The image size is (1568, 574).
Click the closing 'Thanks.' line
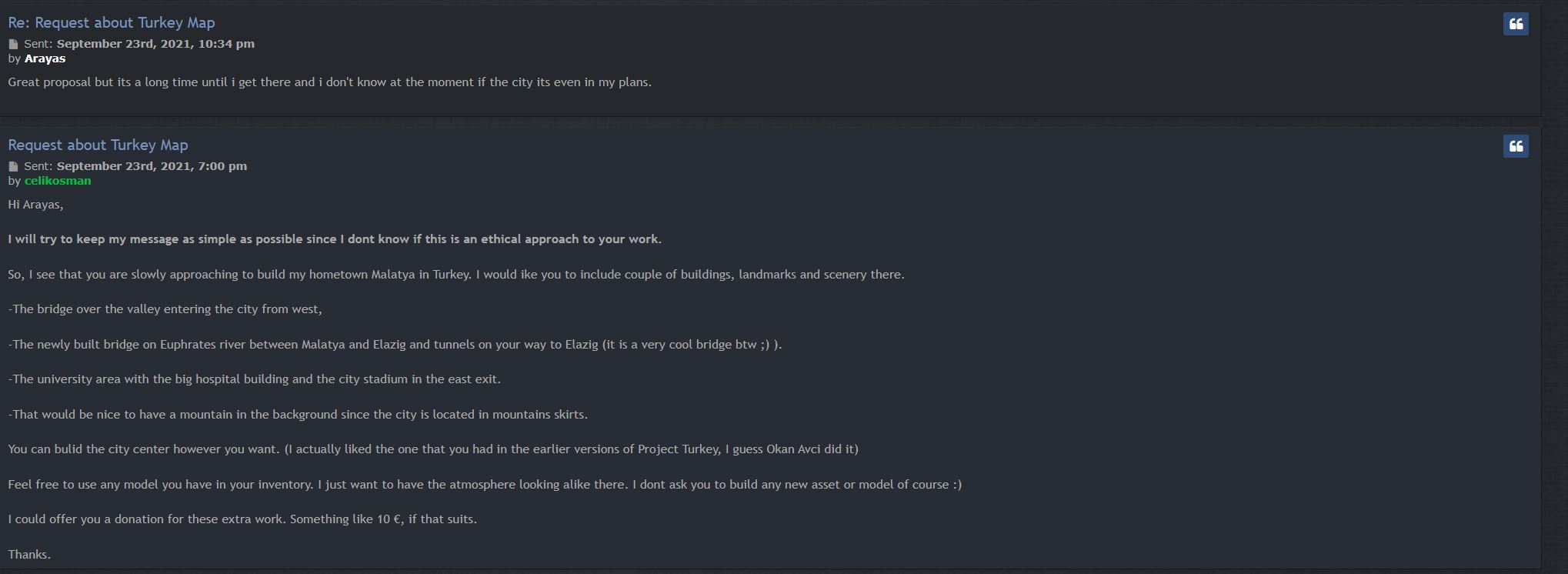coord(29,555)
